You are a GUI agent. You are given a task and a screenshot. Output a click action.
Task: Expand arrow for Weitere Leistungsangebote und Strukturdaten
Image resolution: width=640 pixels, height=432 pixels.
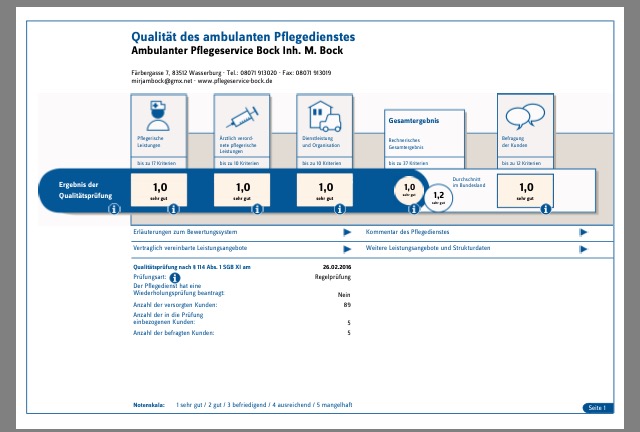click(583, 249)
